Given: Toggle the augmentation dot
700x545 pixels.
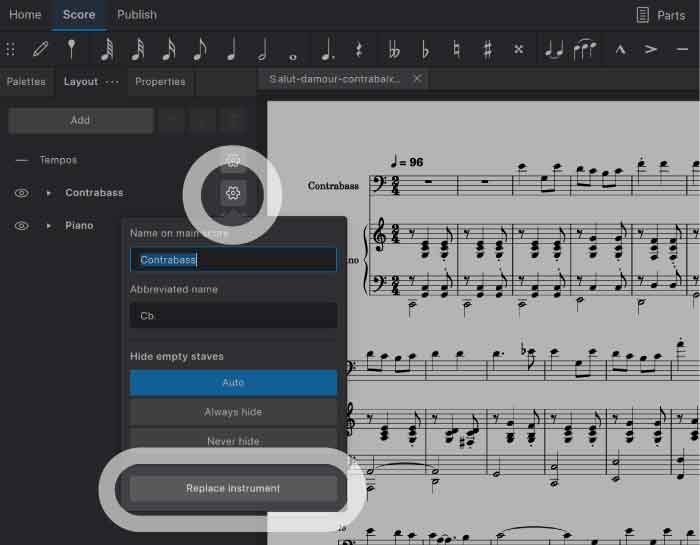Looking at the screenshot, I should 326,48.
